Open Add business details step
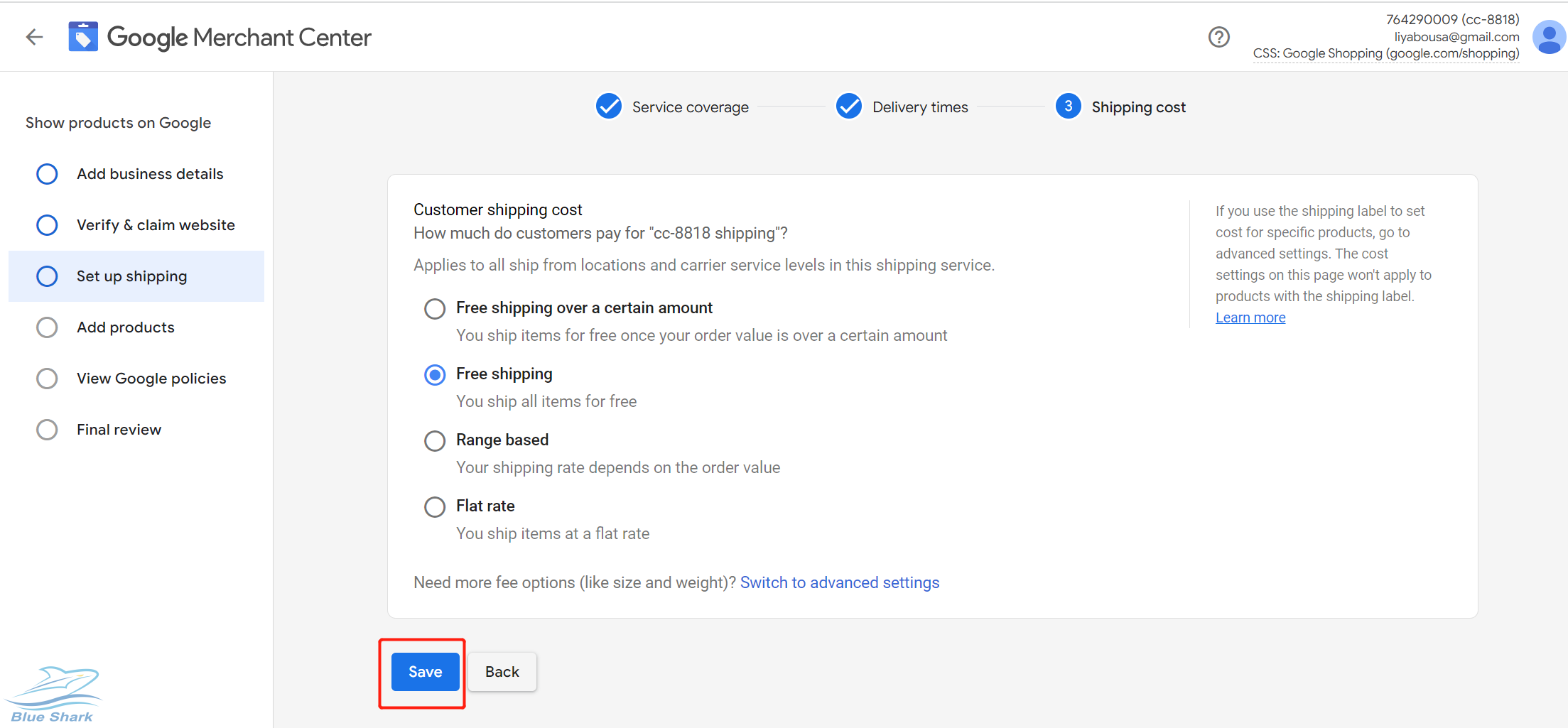 click(136, 174)
